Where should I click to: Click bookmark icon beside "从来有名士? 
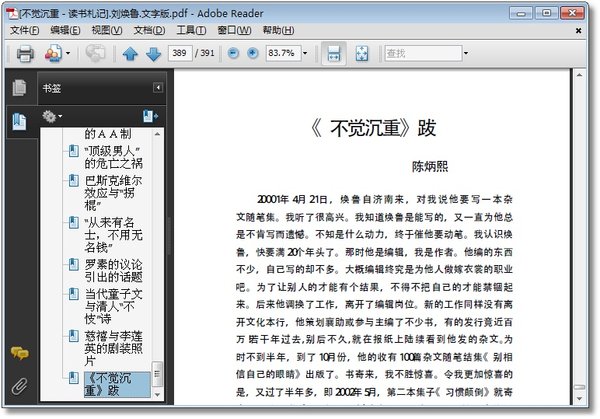(73, 222)
